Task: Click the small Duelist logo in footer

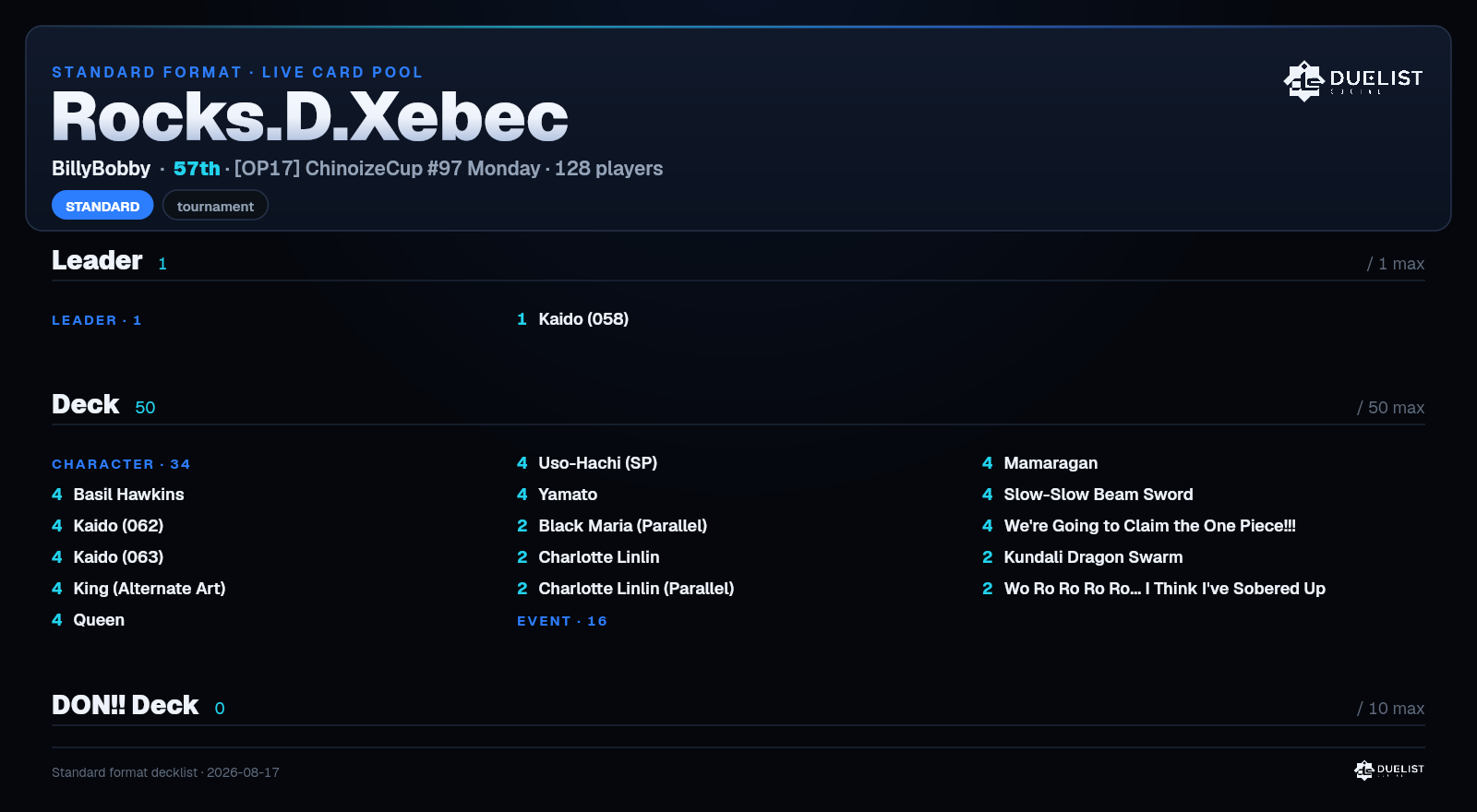Action: 1389,770
